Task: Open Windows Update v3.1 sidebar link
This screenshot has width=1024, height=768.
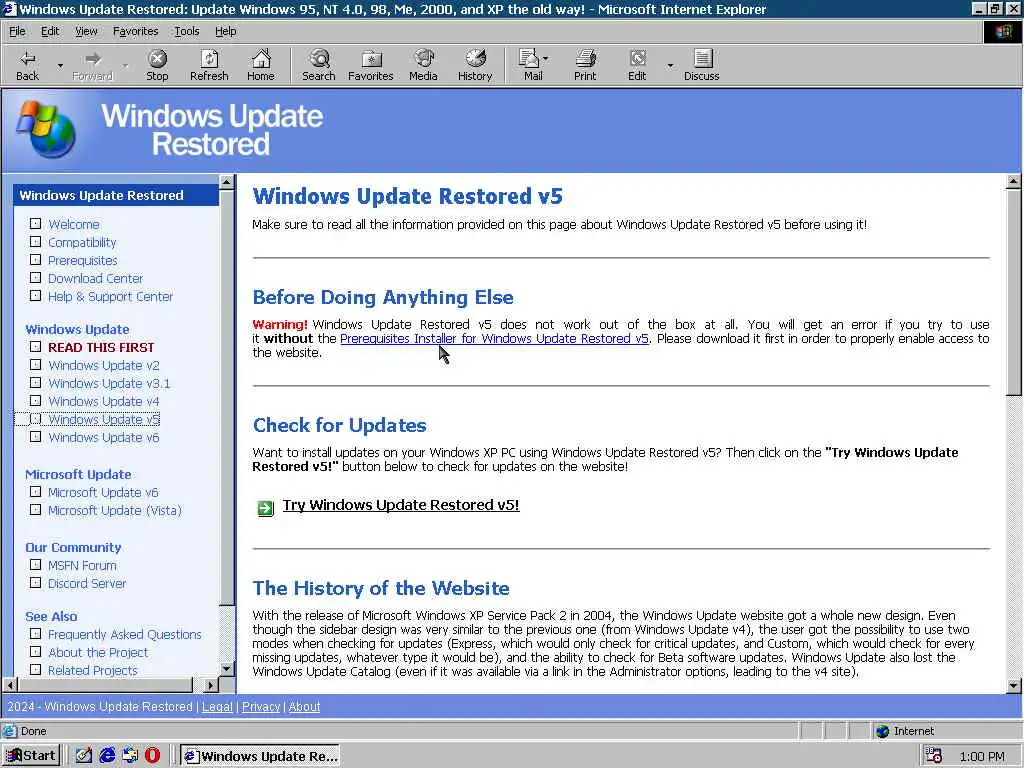Action: 109,383
